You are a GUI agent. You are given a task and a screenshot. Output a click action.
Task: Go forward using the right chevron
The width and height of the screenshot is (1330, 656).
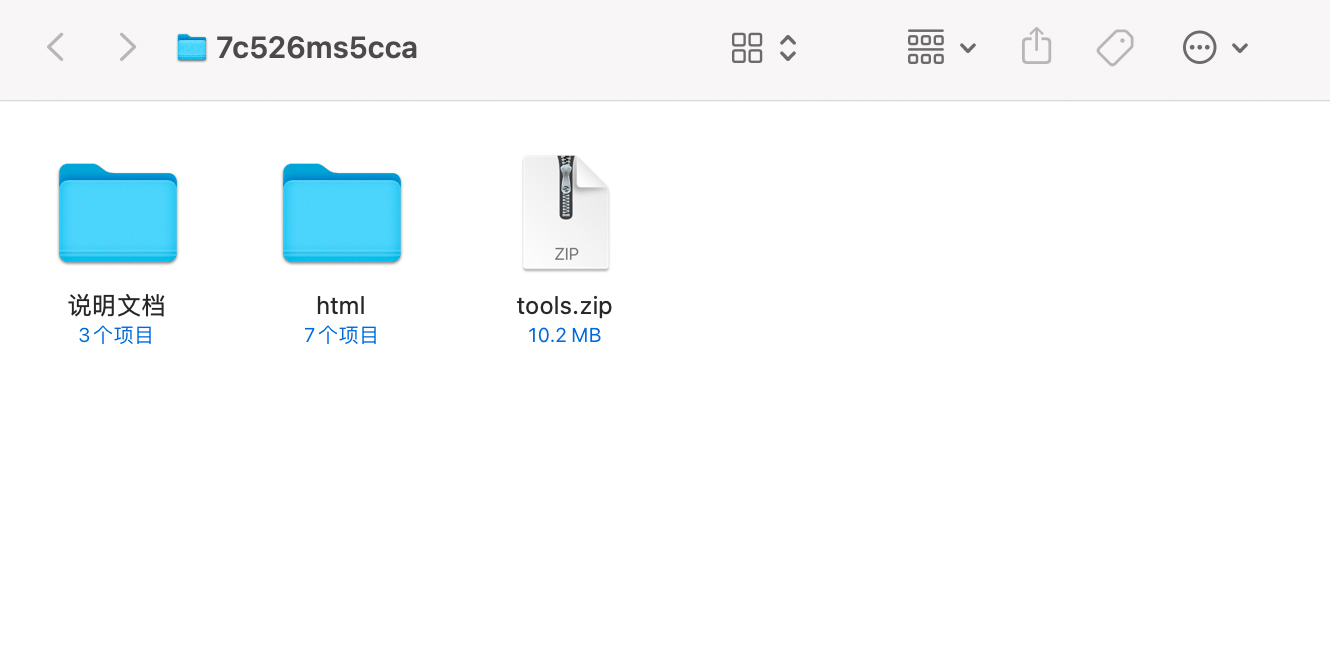[x=127, y=47]
